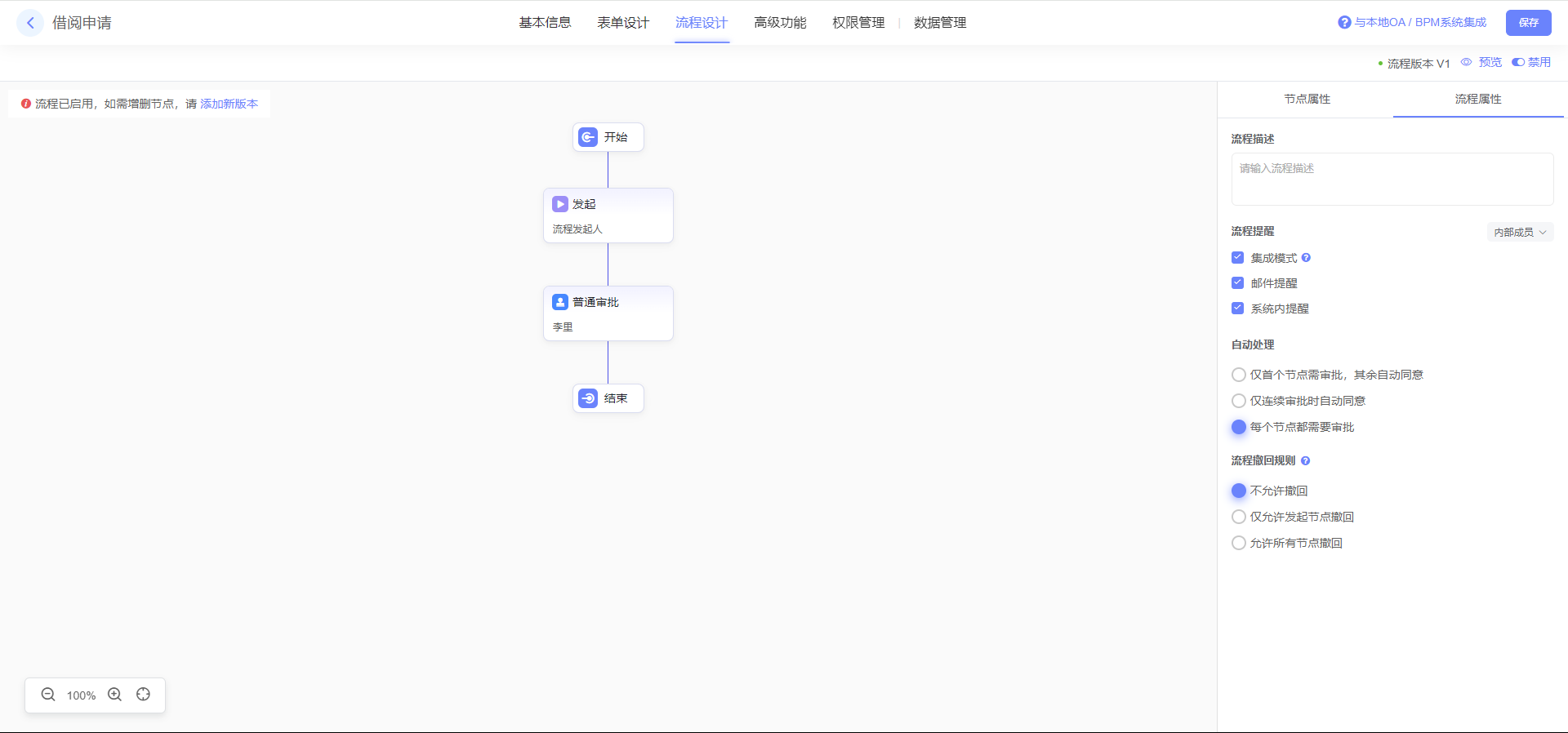Uncheck the 集成模式 checkbox
The width and height of the screenshot is (1568, 733).
coord(1237,258)
